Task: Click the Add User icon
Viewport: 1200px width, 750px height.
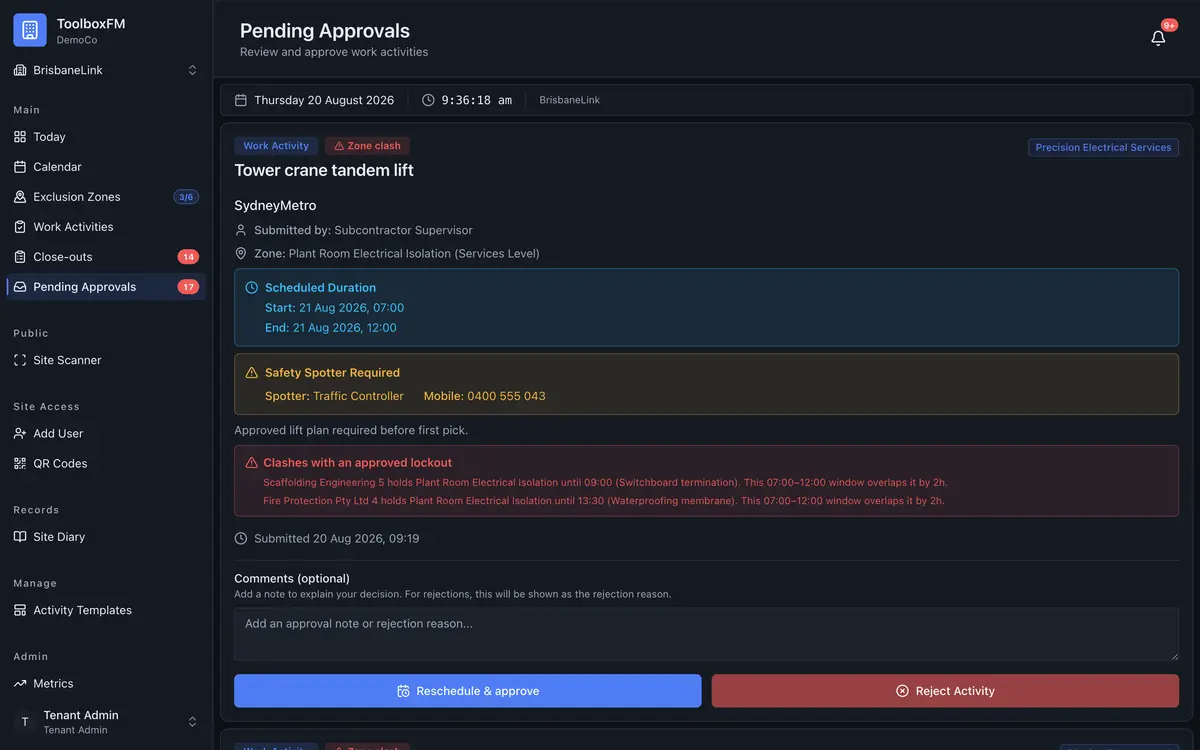Action: (20, 433)
